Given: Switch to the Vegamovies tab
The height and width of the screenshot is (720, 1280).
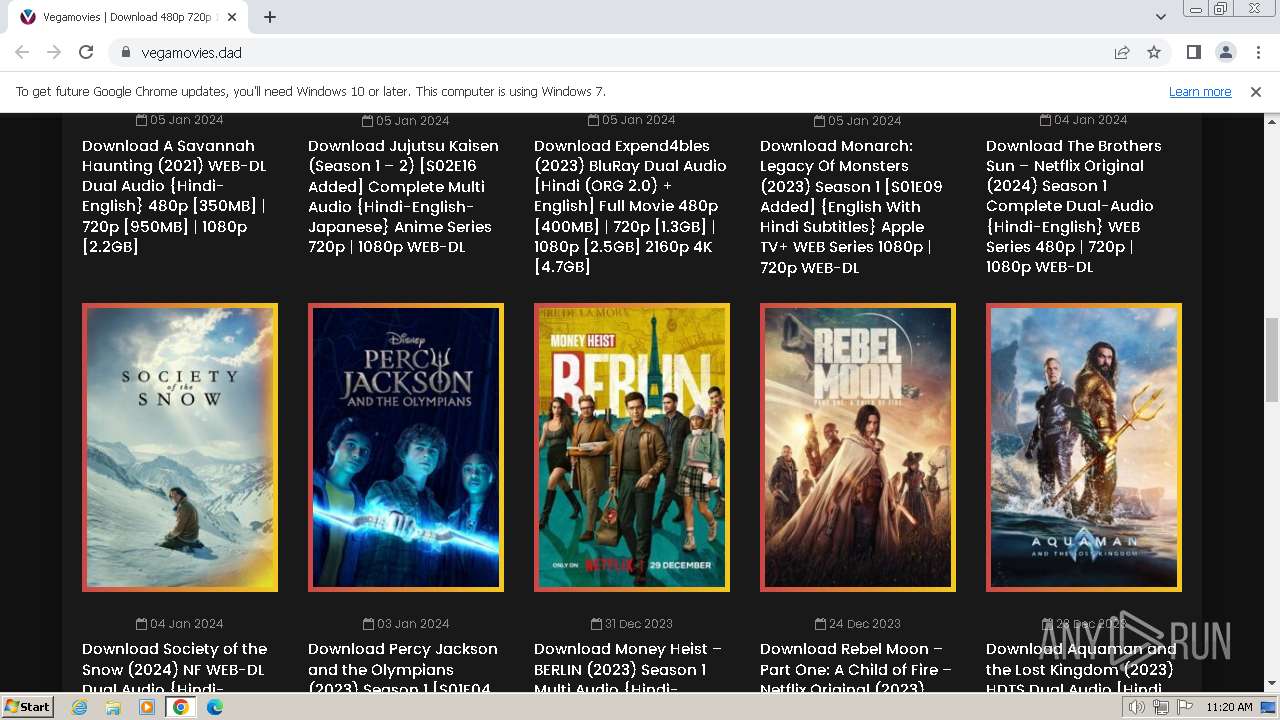Looking at the screenshot, I should click(130, 17).
